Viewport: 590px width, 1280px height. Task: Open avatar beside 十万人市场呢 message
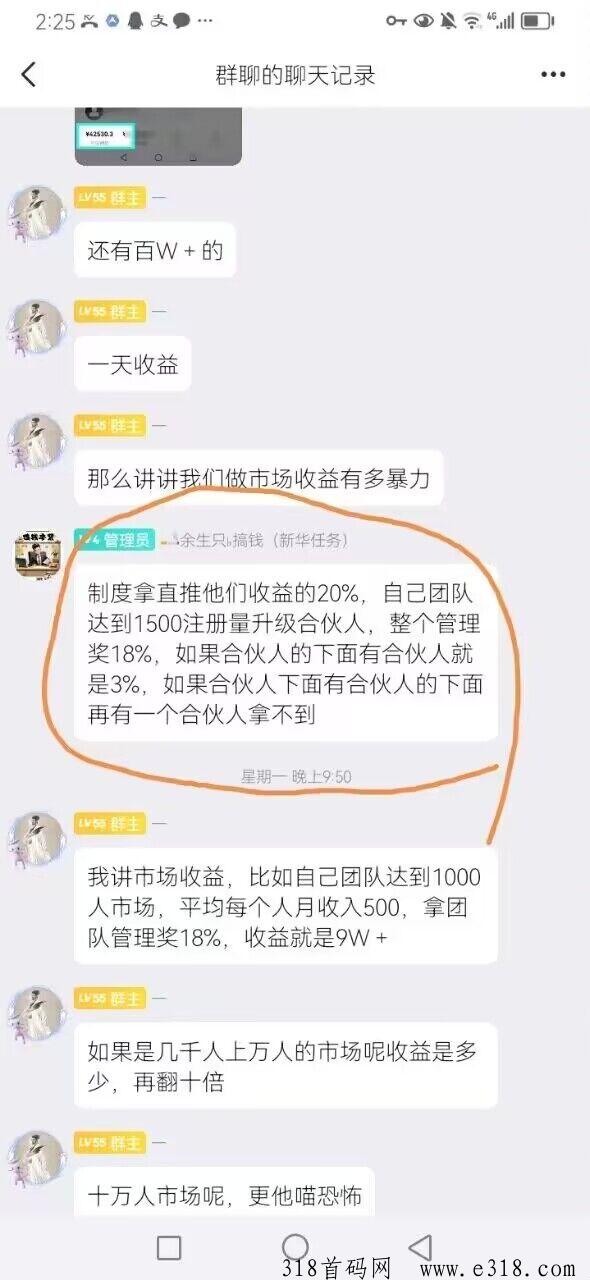click(x=37, y=1158)
